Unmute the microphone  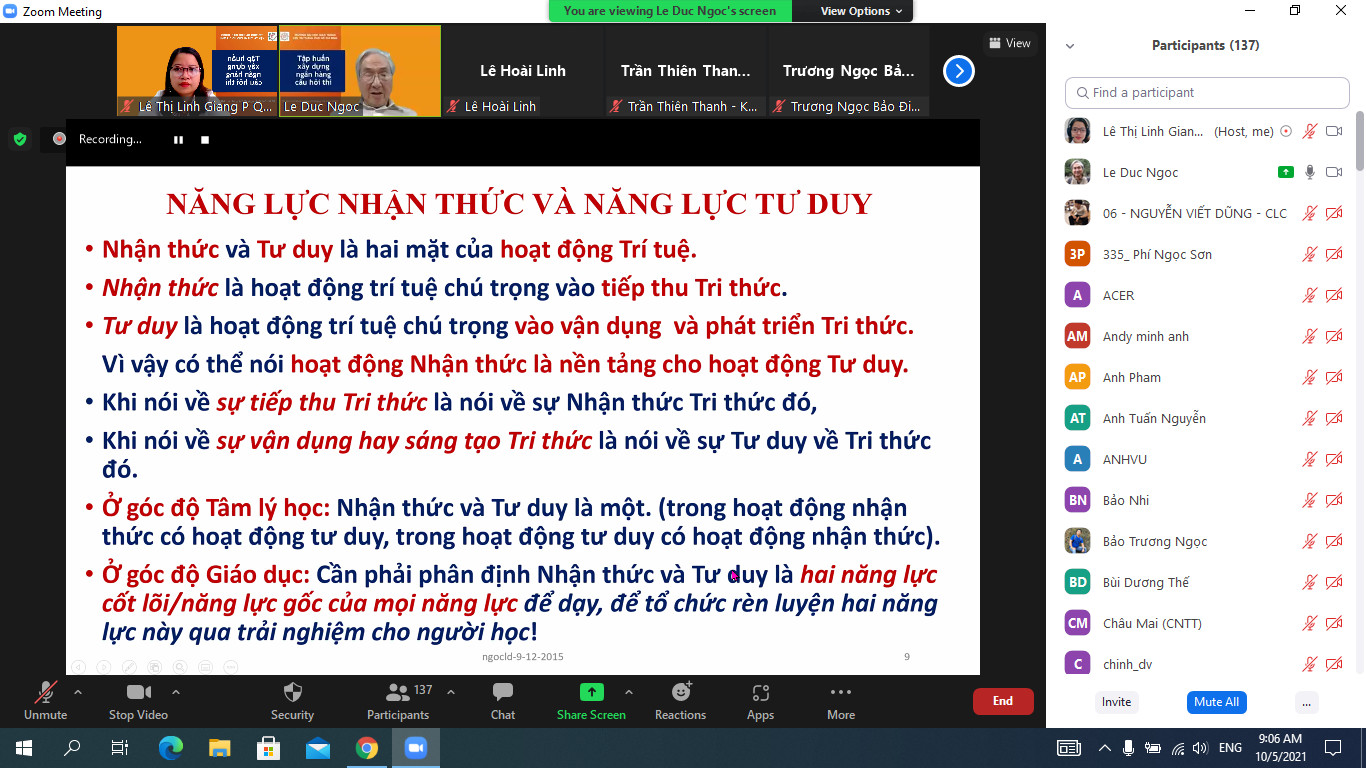45,692
